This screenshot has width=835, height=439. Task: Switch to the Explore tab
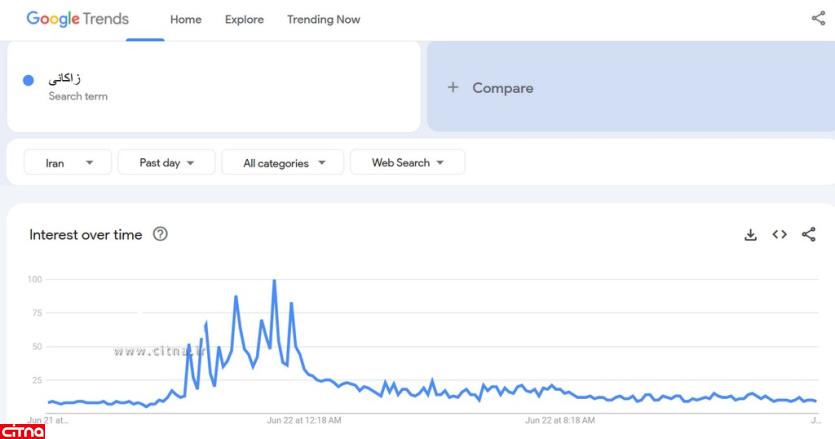(244, 20)
